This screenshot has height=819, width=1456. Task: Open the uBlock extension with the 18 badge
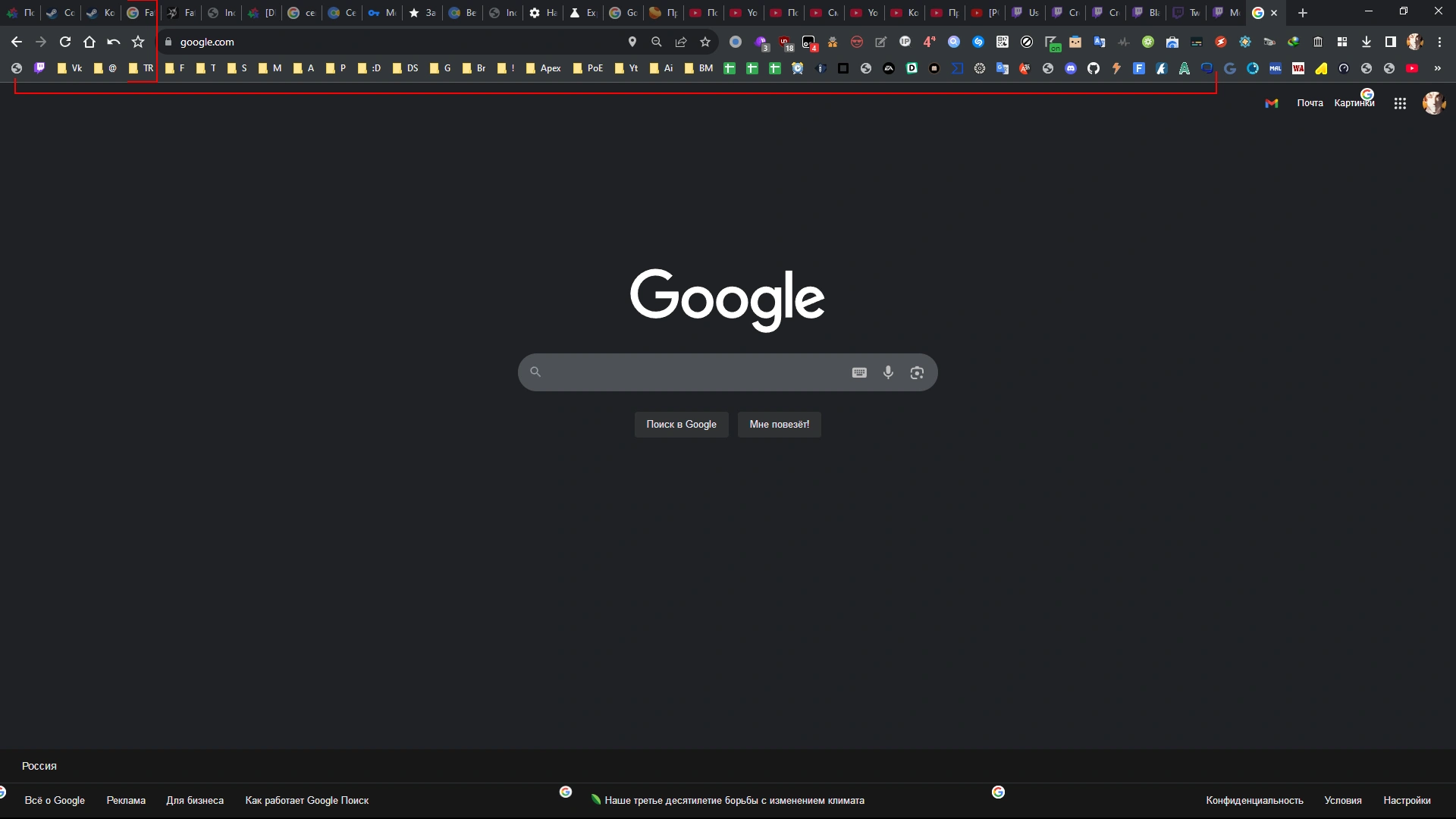click(x=786, y=43)
